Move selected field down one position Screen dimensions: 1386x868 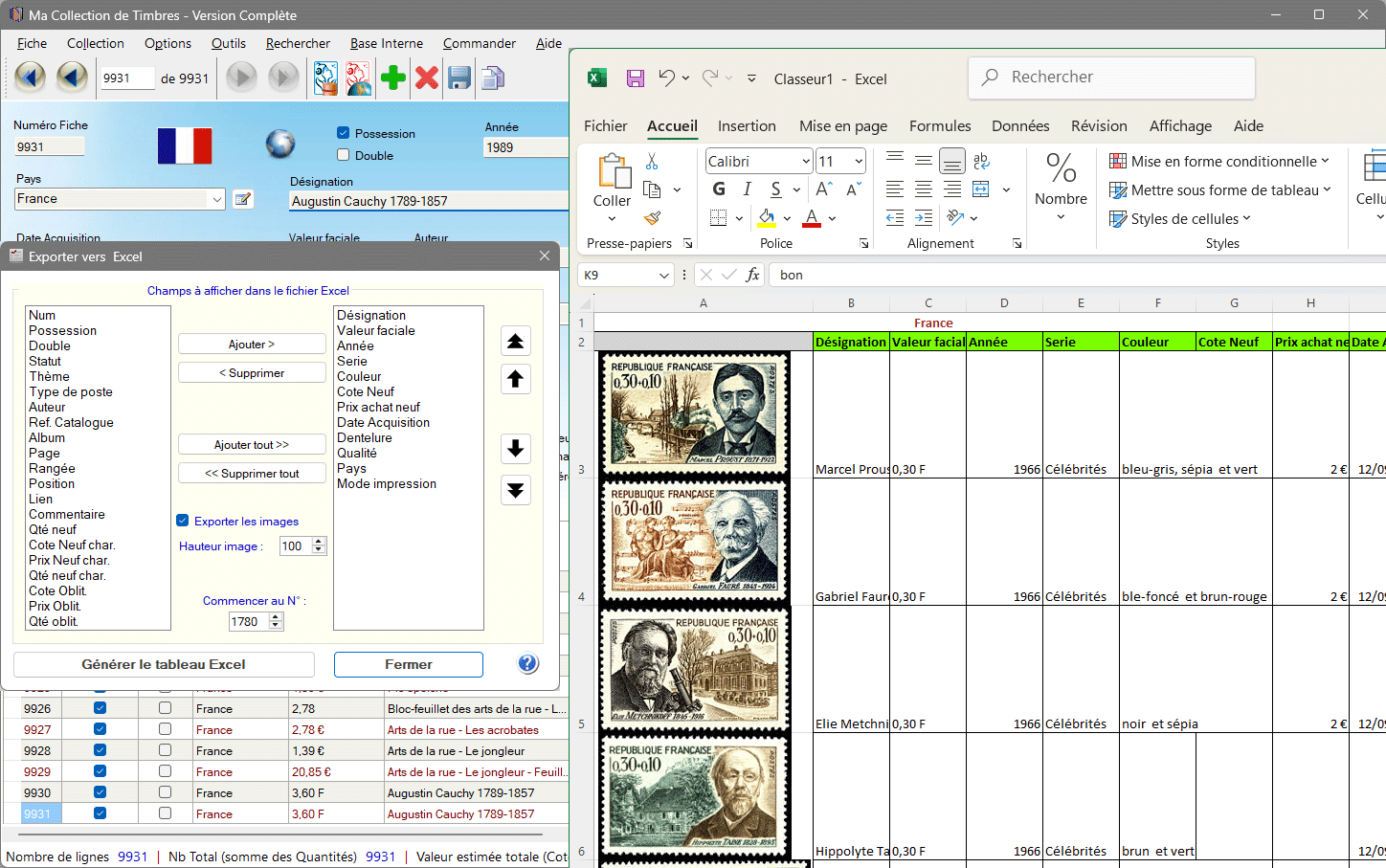tap(515, 448)
